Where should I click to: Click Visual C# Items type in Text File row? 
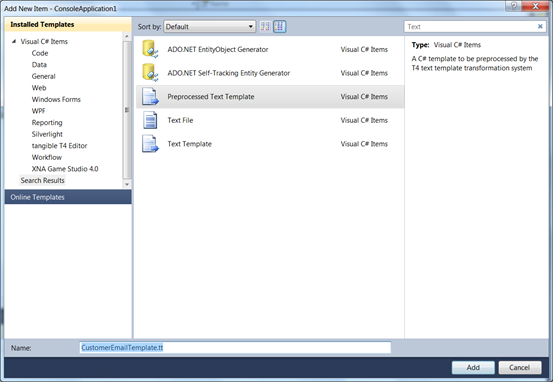pos(364,120)
